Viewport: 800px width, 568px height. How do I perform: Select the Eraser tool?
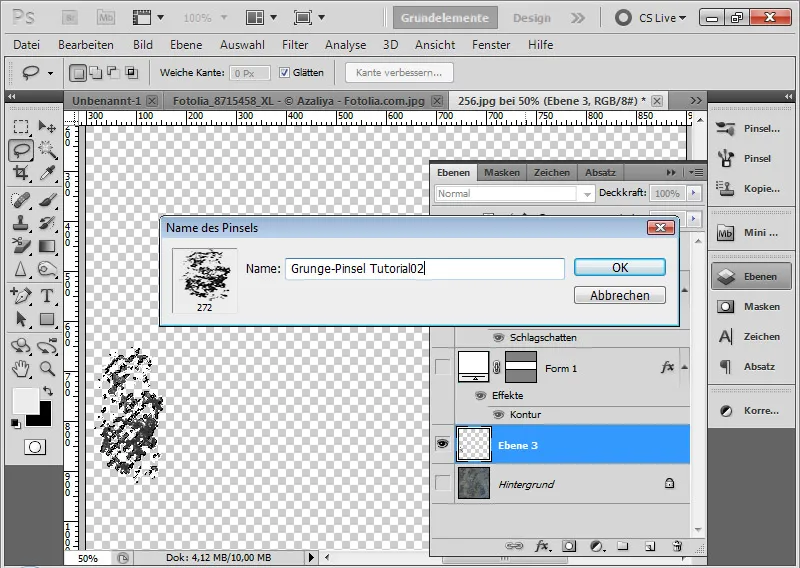coord(21,246)
